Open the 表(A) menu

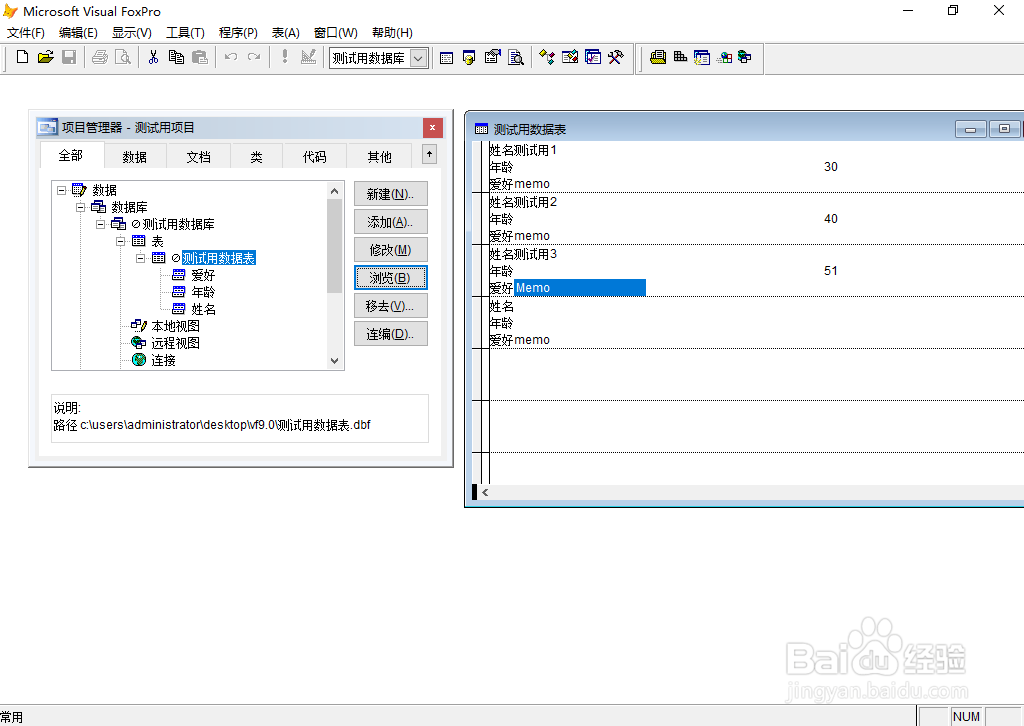pyautogui.click(x=285, y=33)
